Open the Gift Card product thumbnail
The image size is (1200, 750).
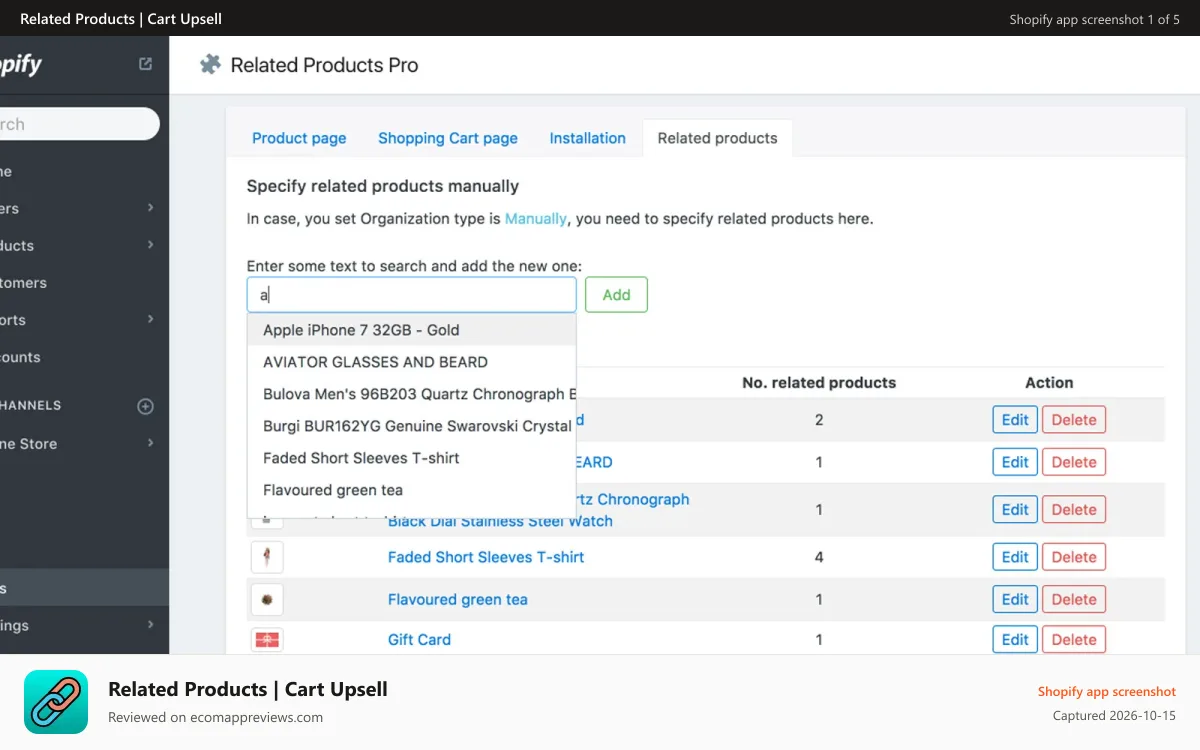(x=267, y=639)
